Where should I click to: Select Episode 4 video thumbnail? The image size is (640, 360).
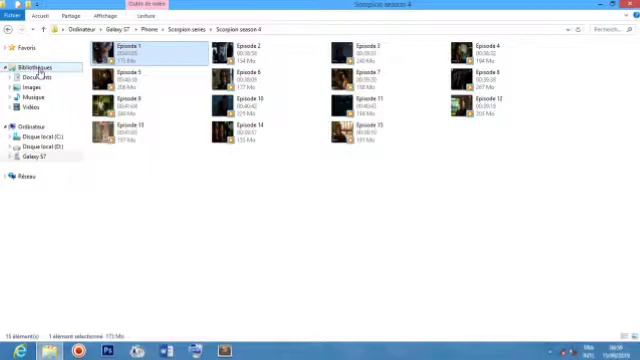pos(462,53)
